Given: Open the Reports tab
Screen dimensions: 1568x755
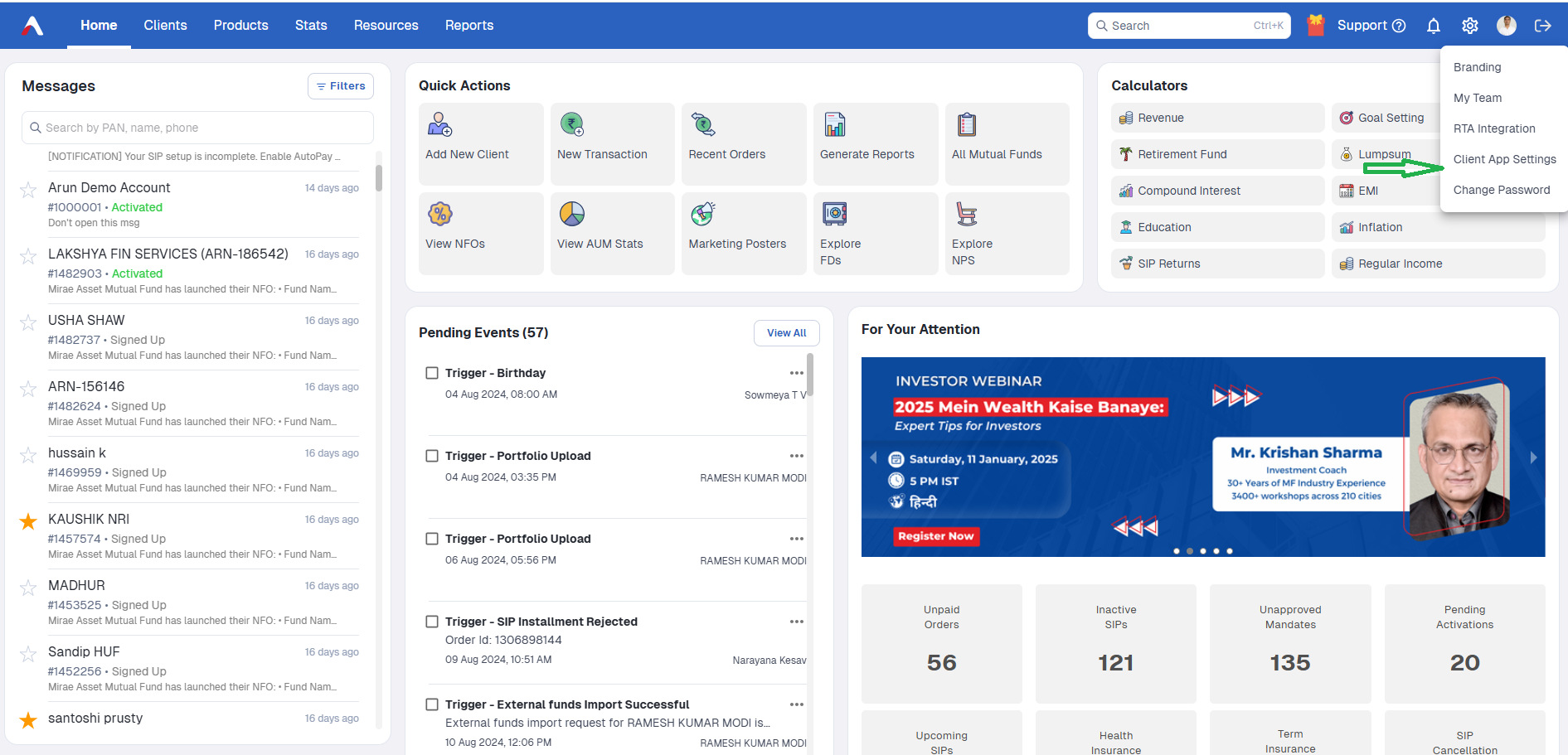Looking at the screenshot, I should 469,26.
